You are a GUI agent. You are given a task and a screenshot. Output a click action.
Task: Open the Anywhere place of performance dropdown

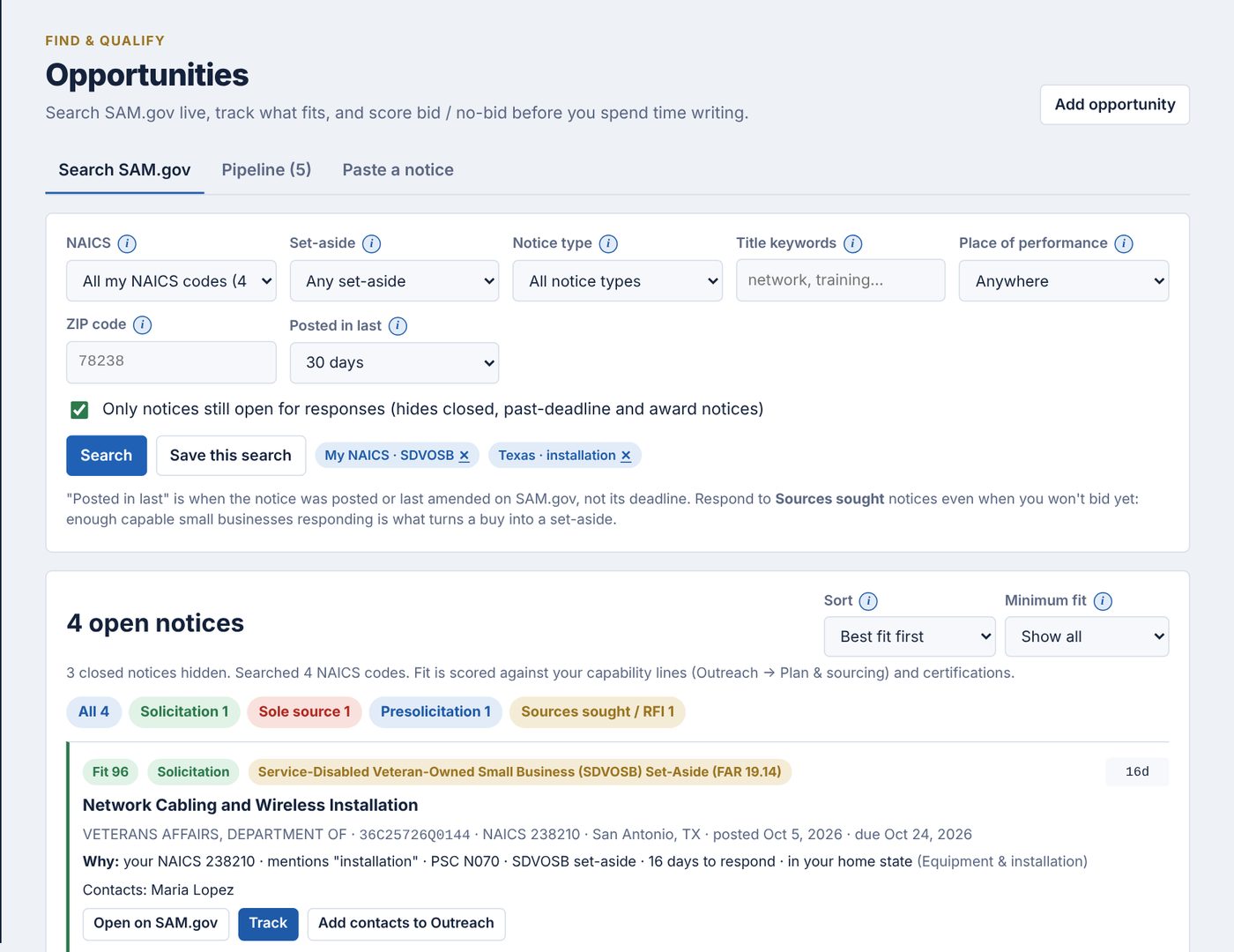point(1064,281)
